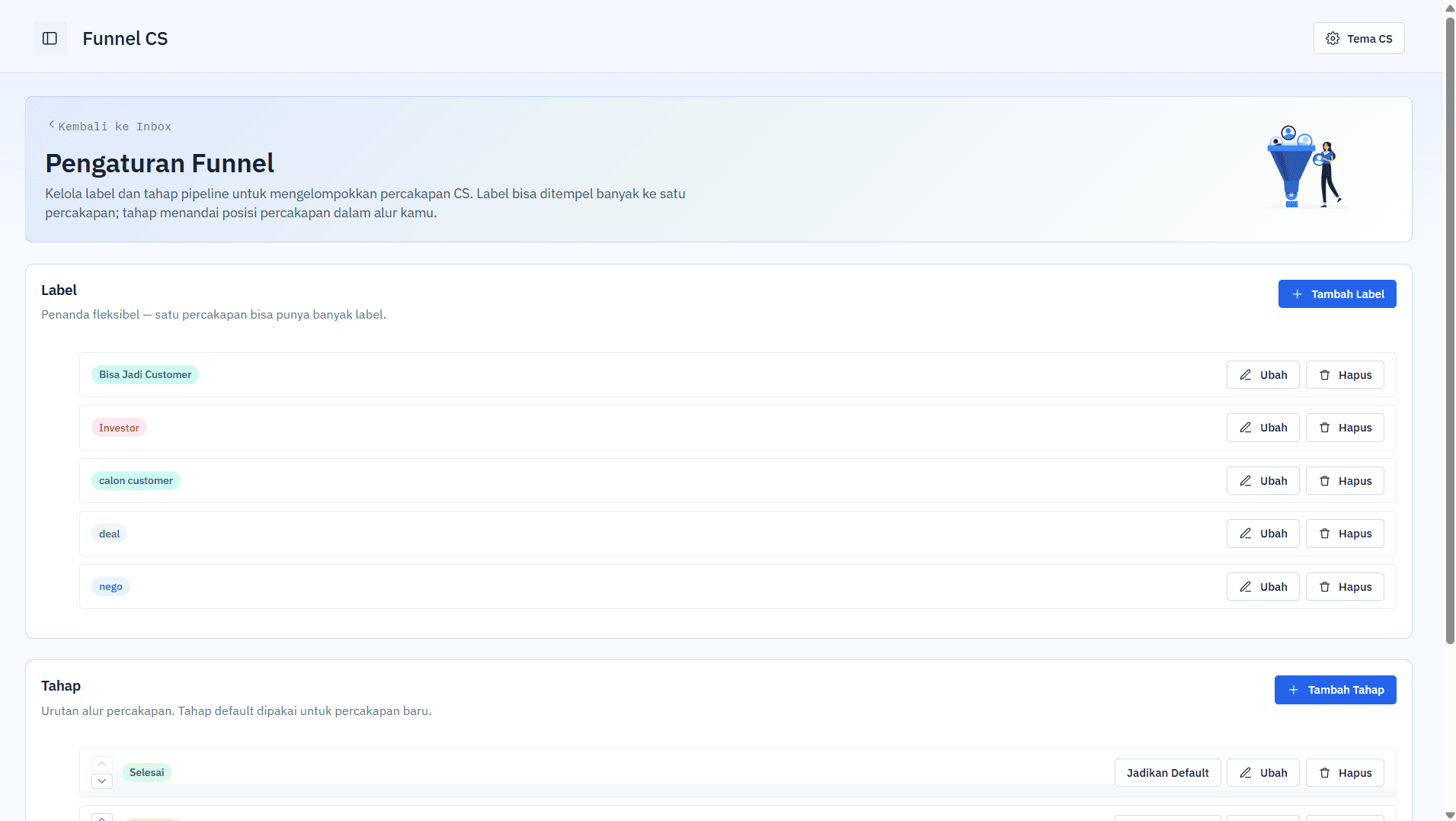Click the scrollbar up arrow
The height and width of the screenshot is (821, 1456).
pyautogui.click(x=1450, y=8)
